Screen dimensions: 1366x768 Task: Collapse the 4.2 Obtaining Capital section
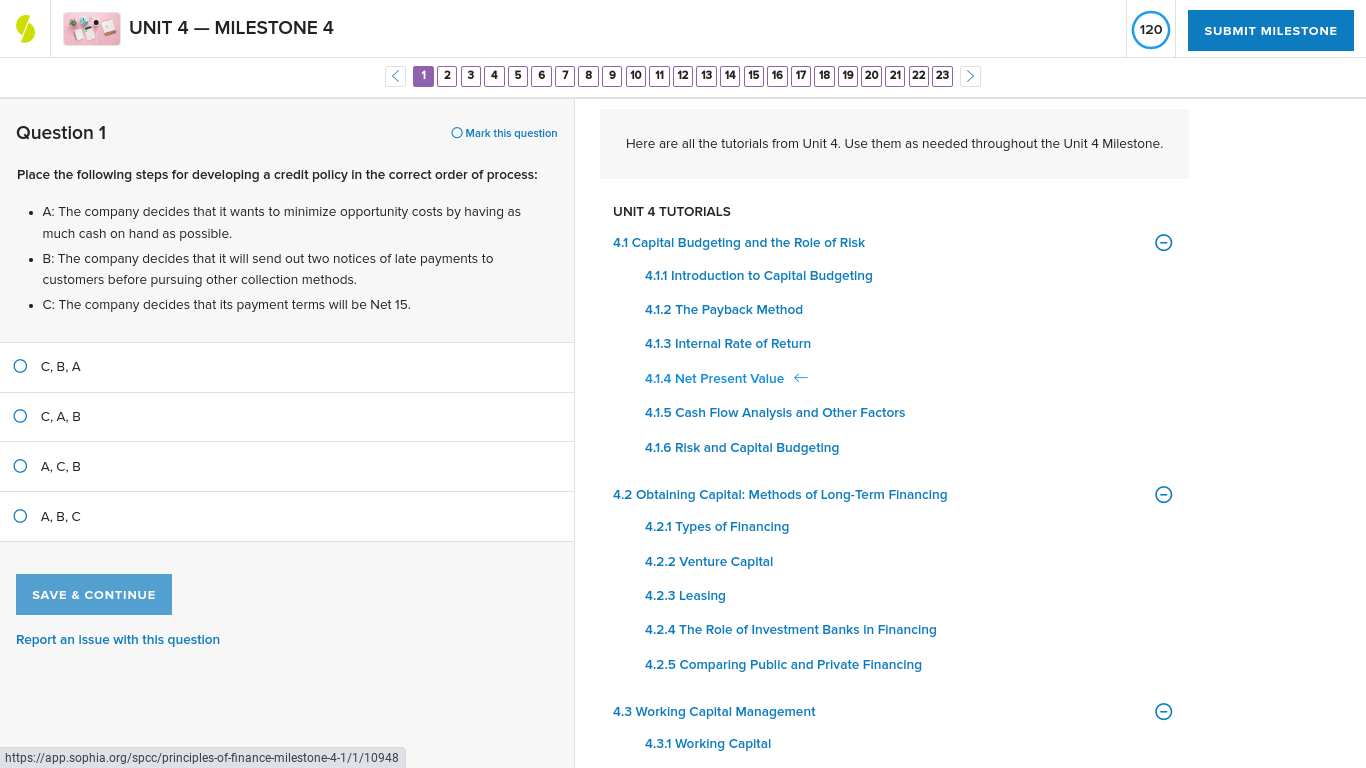(x=1163, y=494)
